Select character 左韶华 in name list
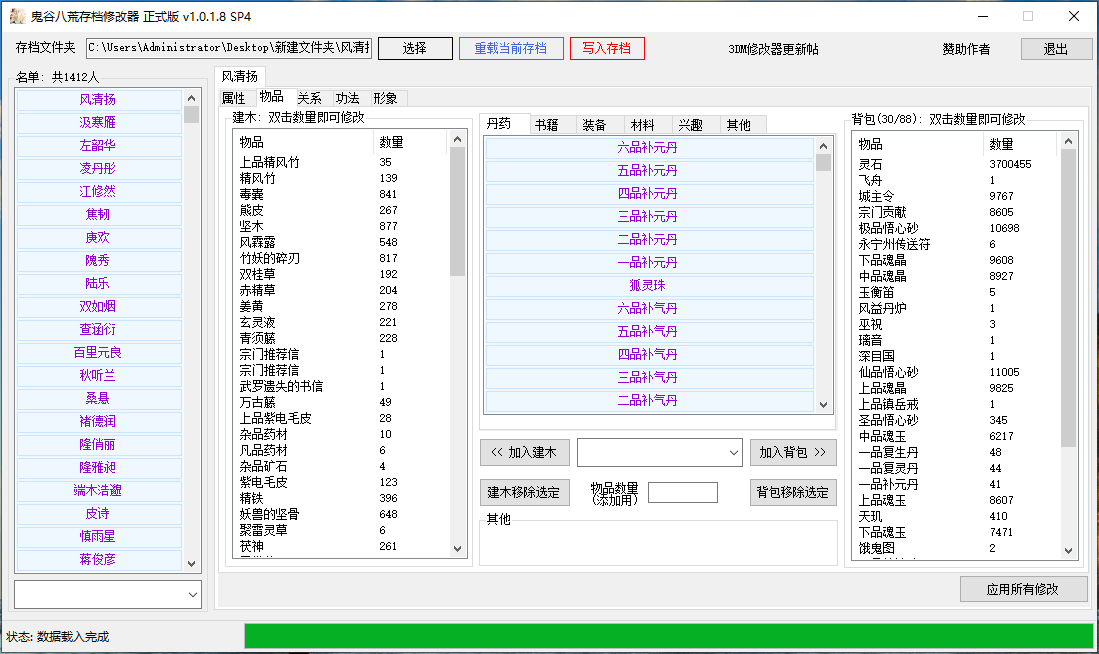This screenshot has width=1099, height=654. click(99, 146)
